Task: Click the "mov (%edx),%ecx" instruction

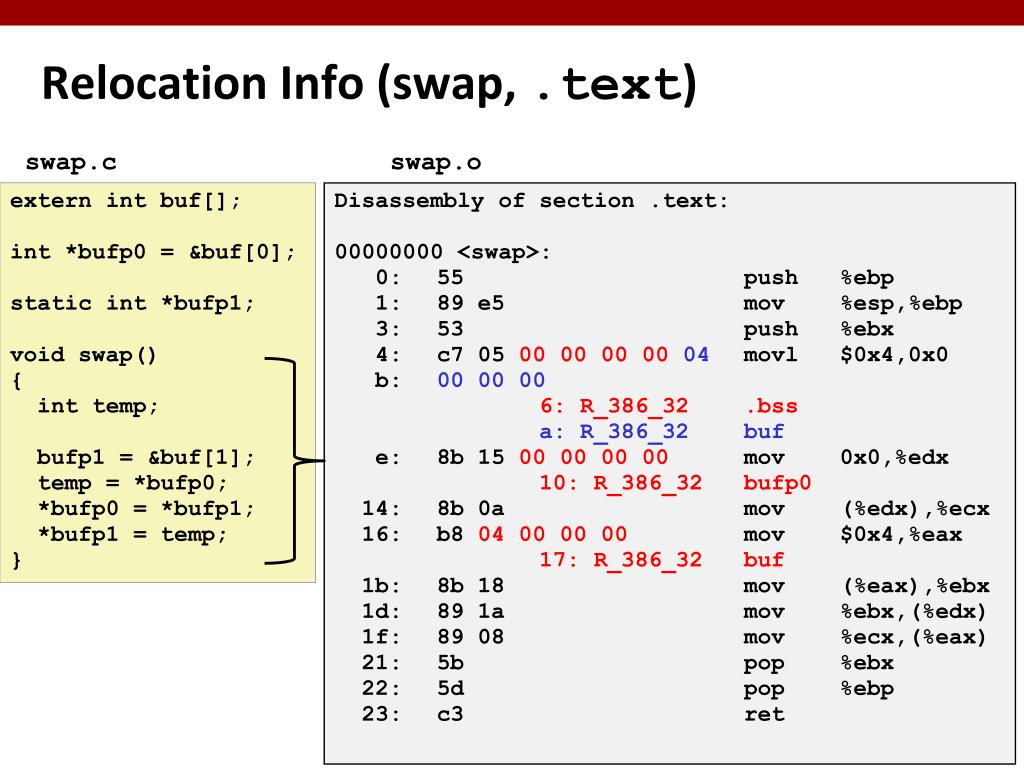Action: (866, 509)
